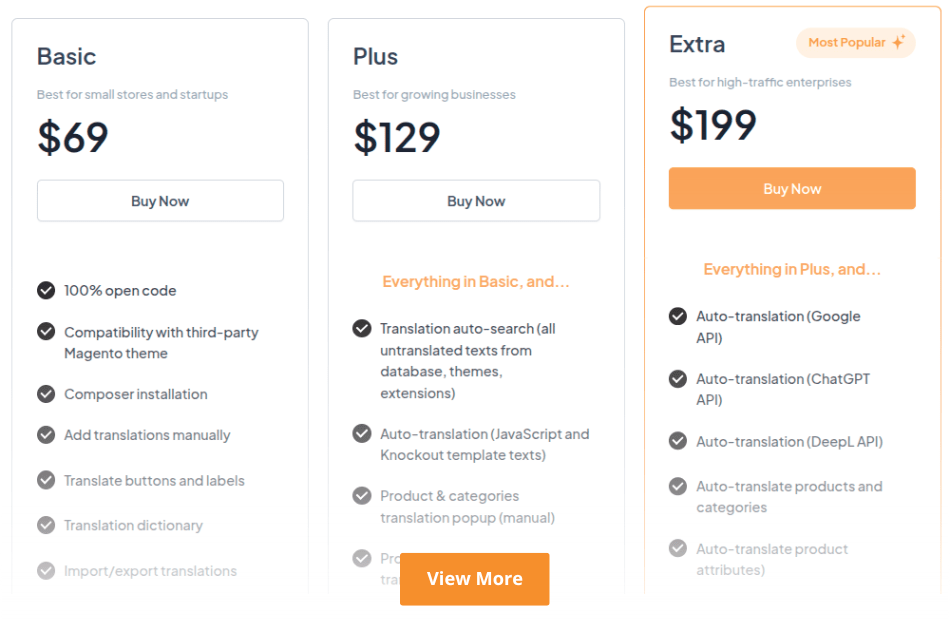Click the checkmark for 'Add translations manually'
The width and height of the screenshot is (950, 619).
[46, 435]
